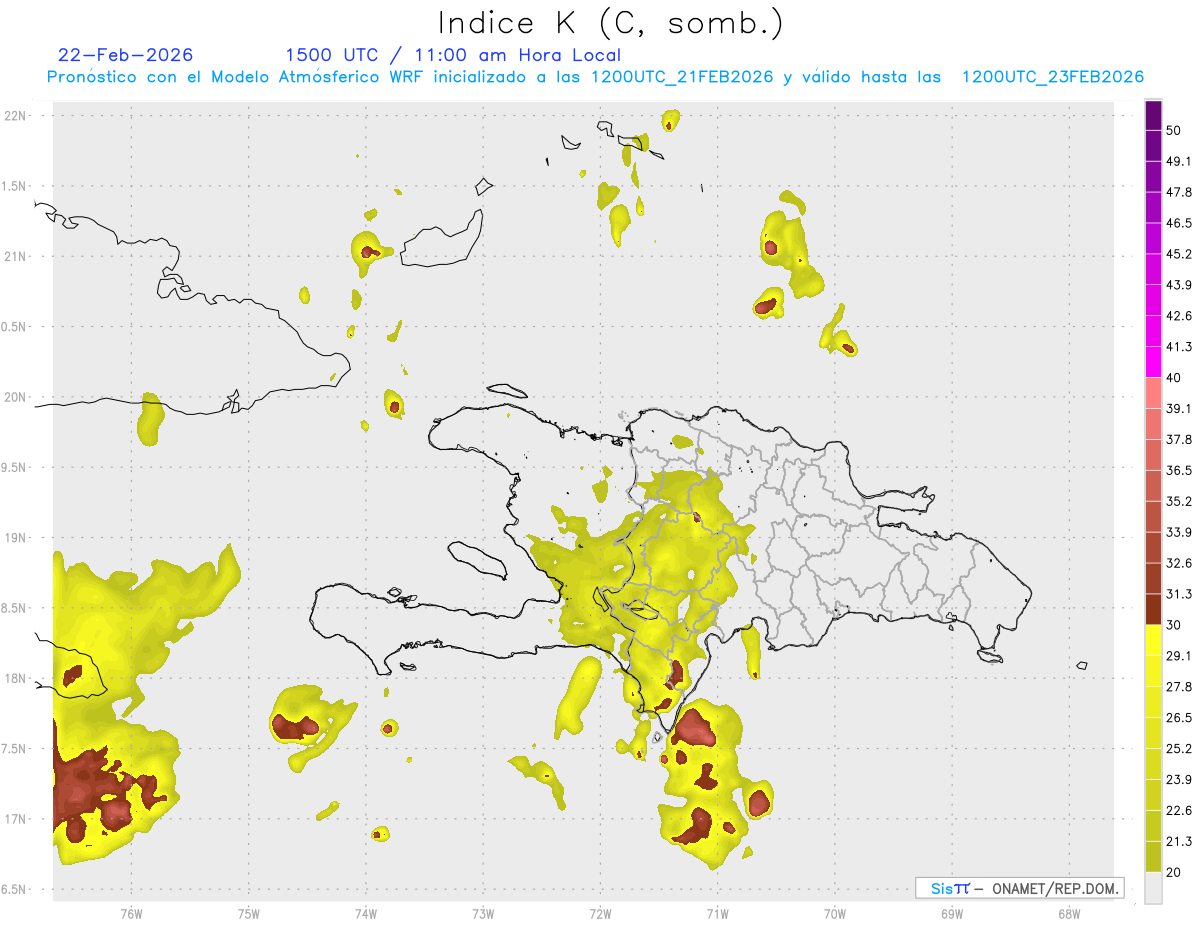Image resolution: width=1200 pixels, height=927 pixels.
Task: Click the "70W" longitude axis label
Action: click(x=835, y=914)
